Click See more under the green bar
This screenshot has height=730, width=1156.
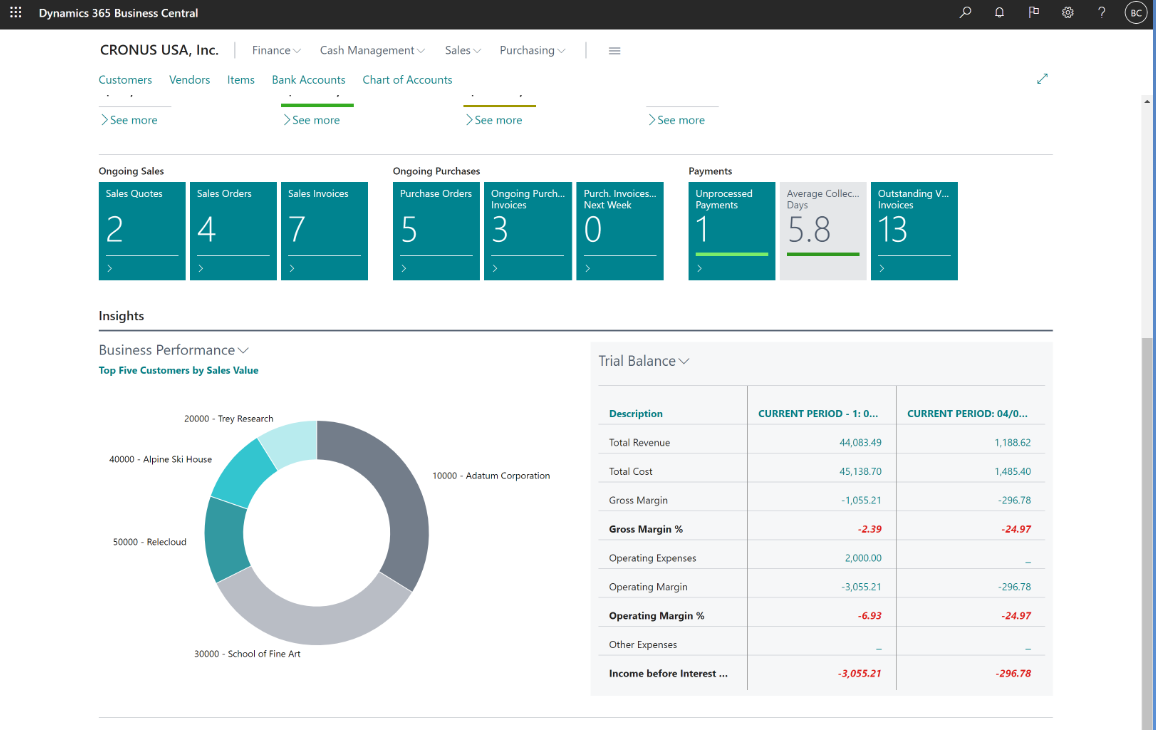(311, 120)
